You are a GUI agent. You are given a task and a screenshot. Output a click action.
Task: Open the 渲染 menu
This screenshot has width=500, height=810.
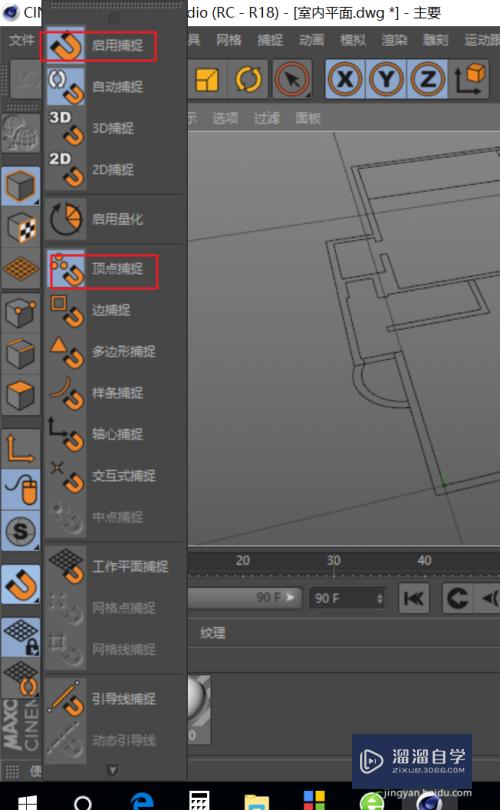coord(394,40)
